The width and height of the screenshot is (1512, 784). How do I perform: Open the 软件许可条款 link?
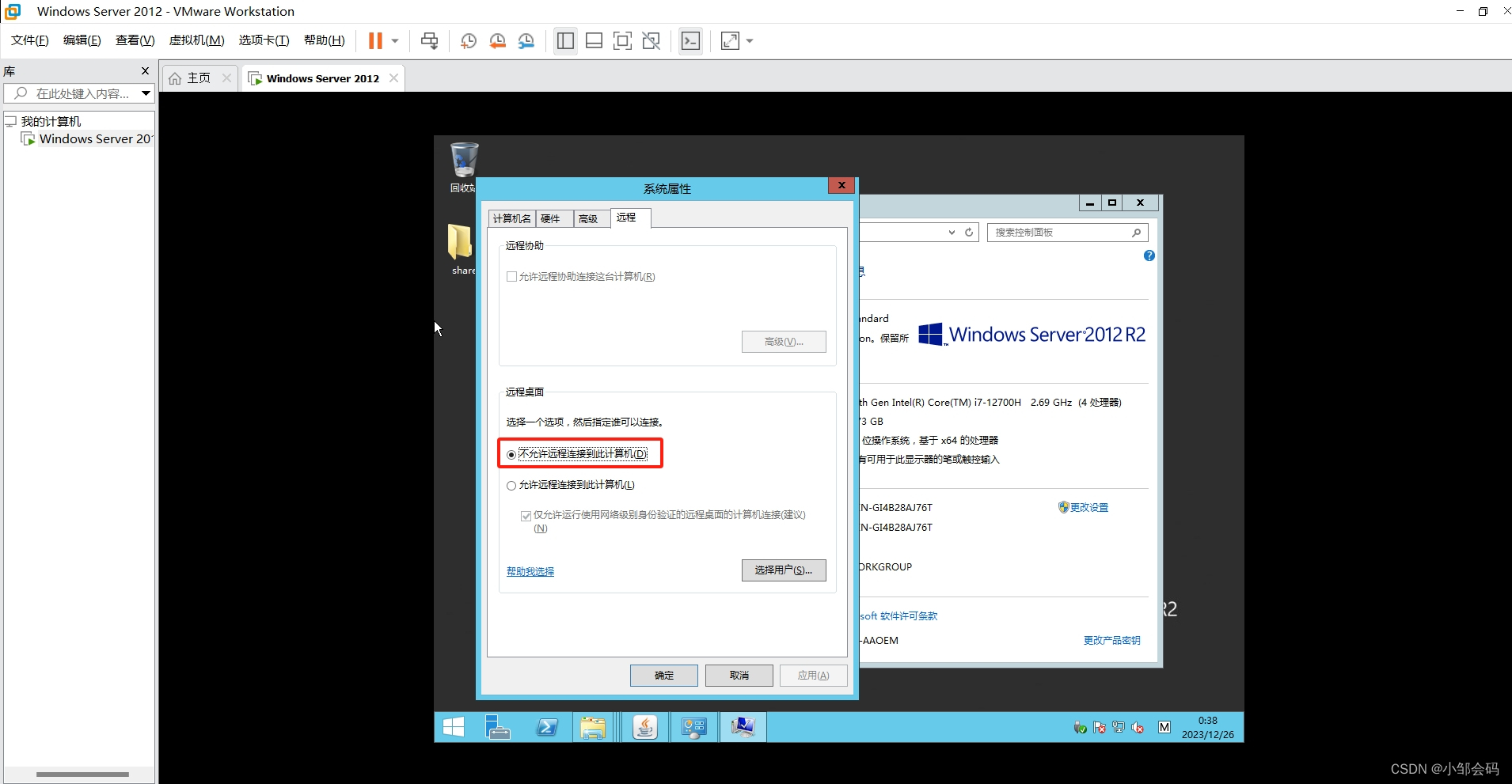point(899,616)
